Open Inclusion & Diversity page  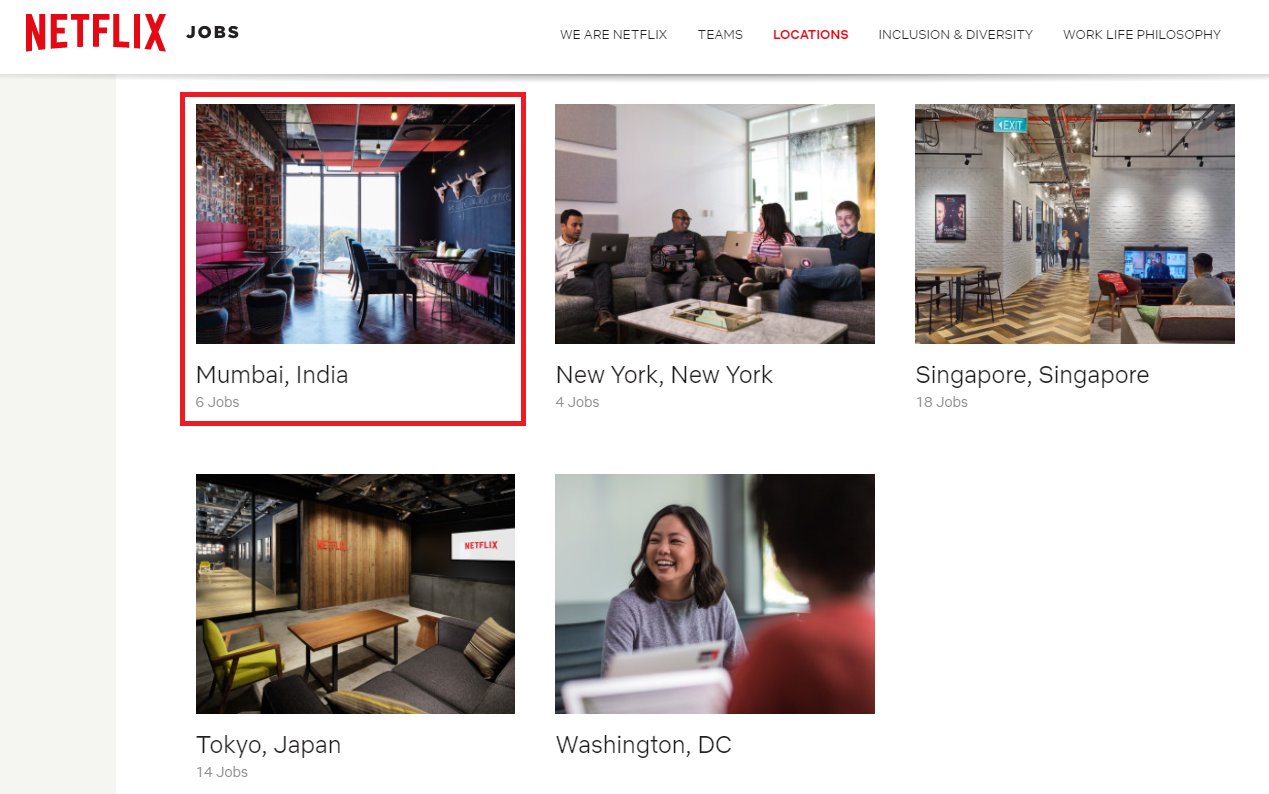click(x=955, y=34)
